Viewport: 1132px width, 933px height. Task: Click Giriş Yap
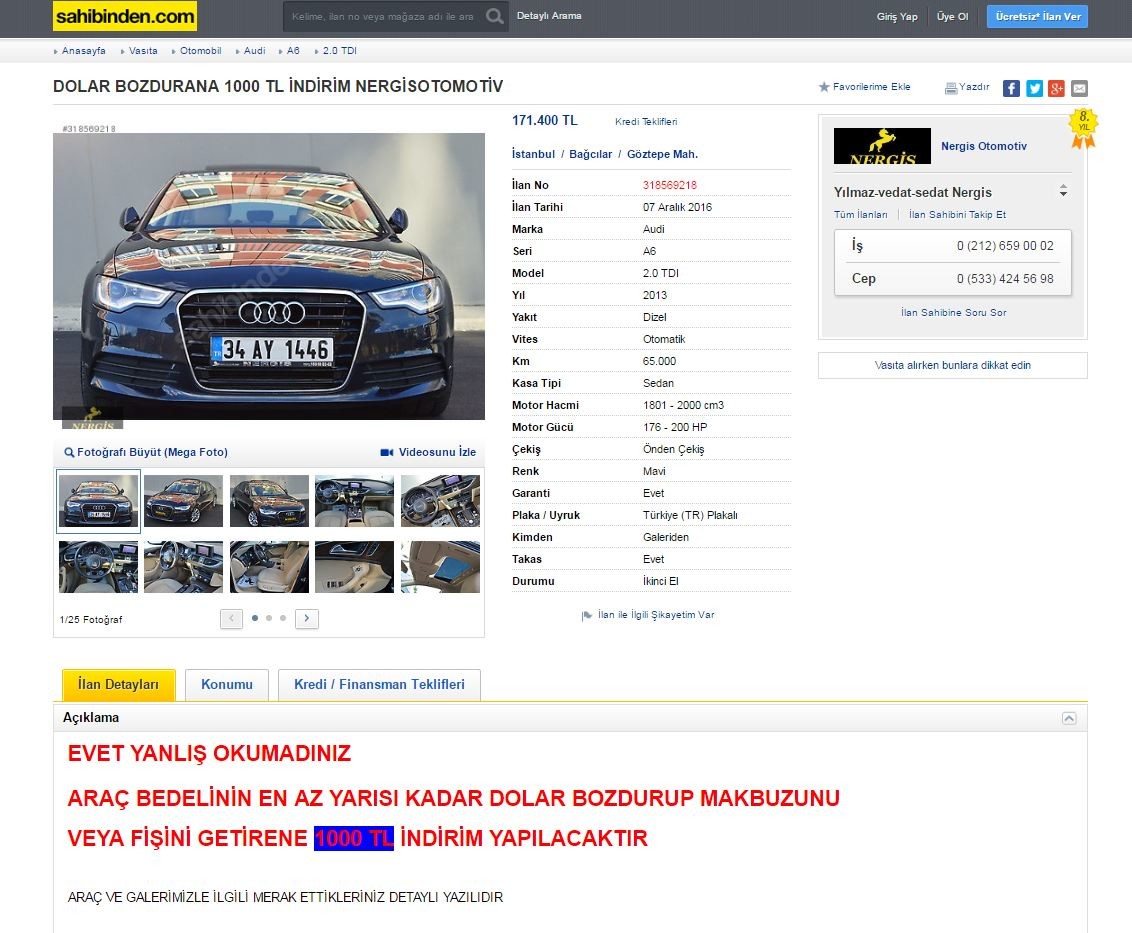(x=897, y=17)
